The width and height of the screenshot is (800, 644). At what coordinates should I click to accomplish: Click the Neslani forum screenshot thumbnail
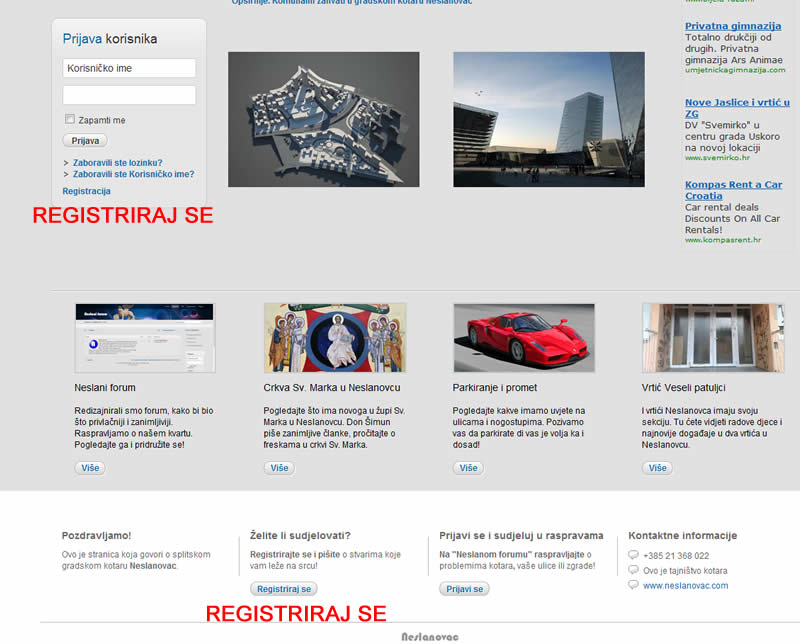click(145, 338)
